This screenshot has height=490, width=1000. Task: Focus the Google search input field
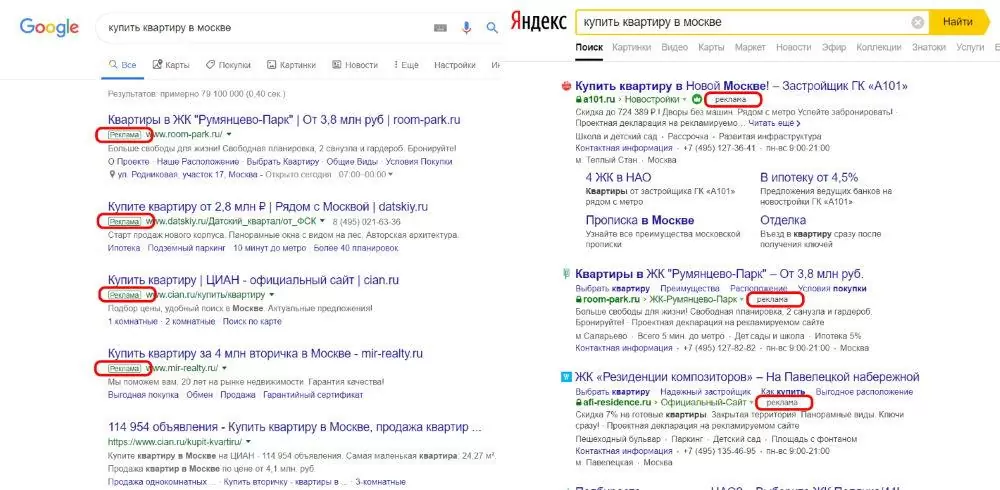(x=268, y=27)
